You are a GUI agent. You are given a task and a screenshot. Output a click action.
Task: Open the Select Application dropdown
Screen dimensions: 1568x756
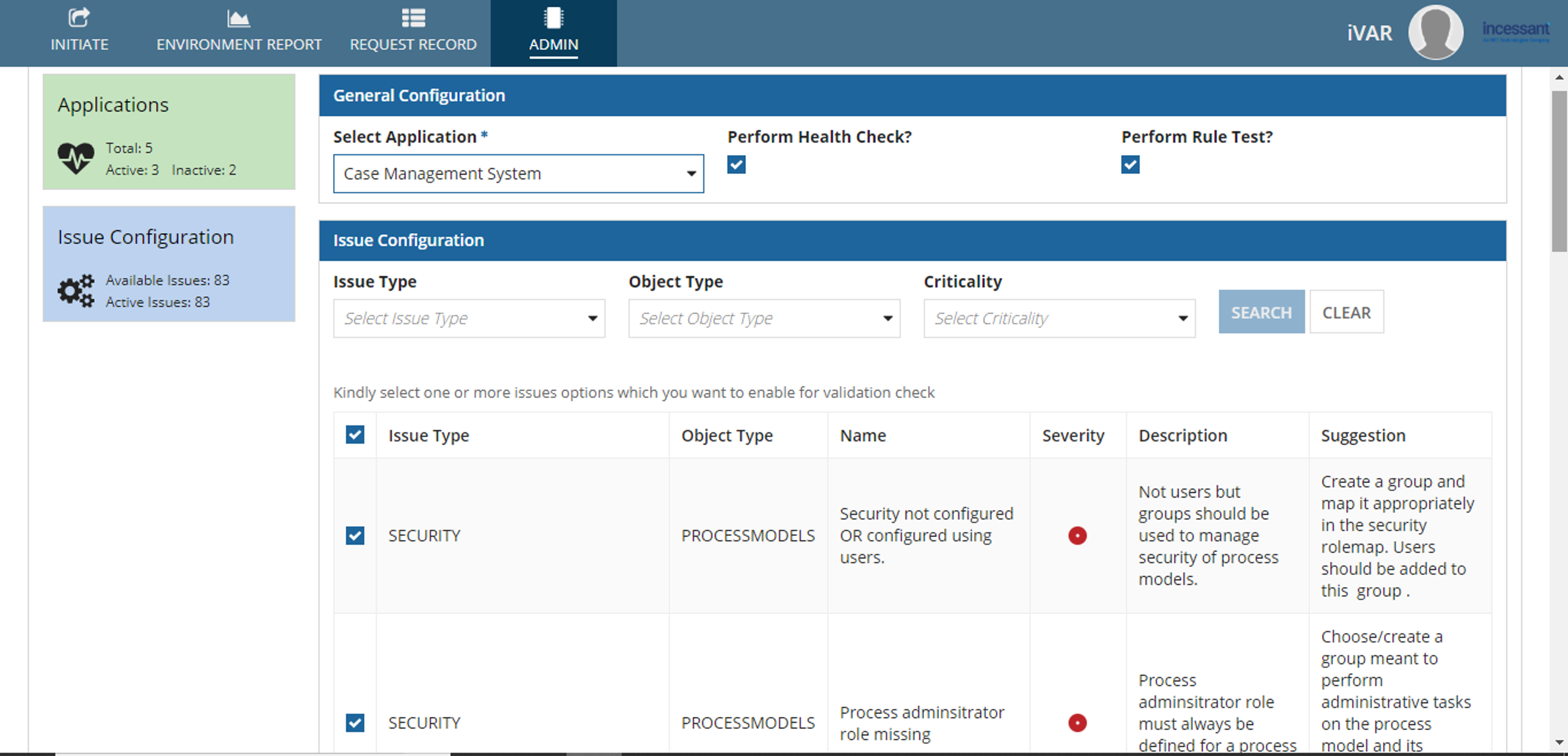click(x=518, y=174)
